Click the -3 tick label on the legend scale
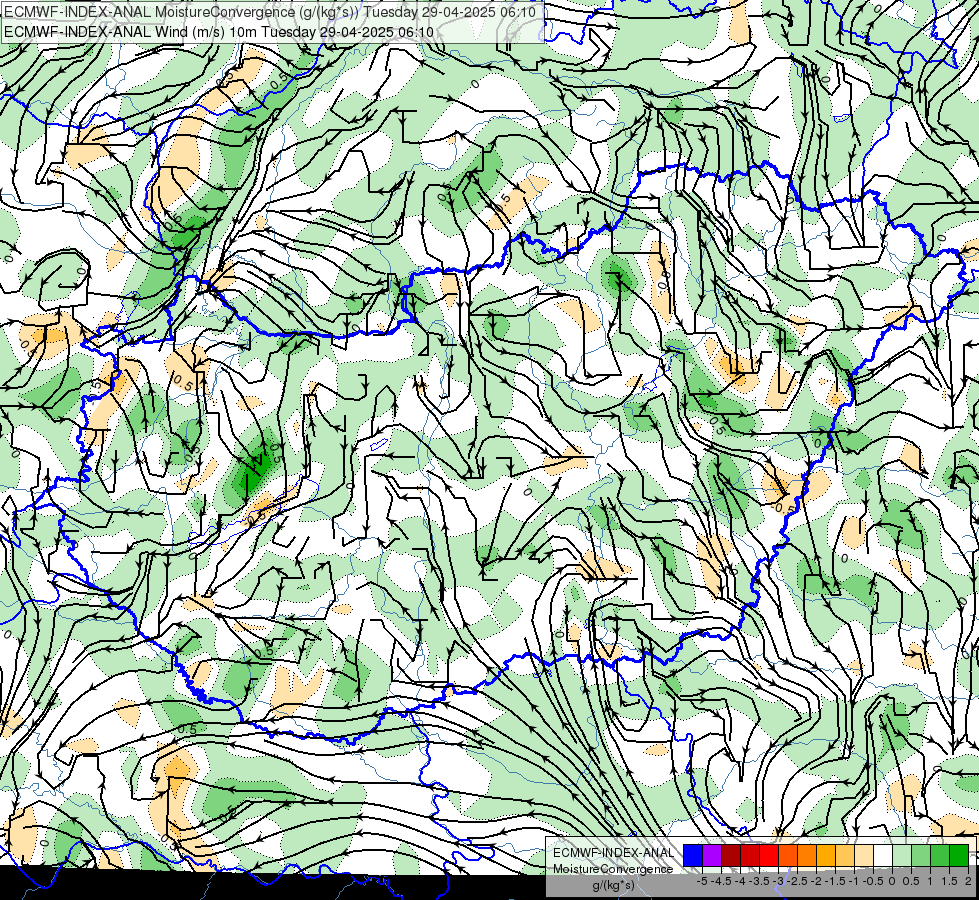This screenshot has width=979, height=900. 778,881
